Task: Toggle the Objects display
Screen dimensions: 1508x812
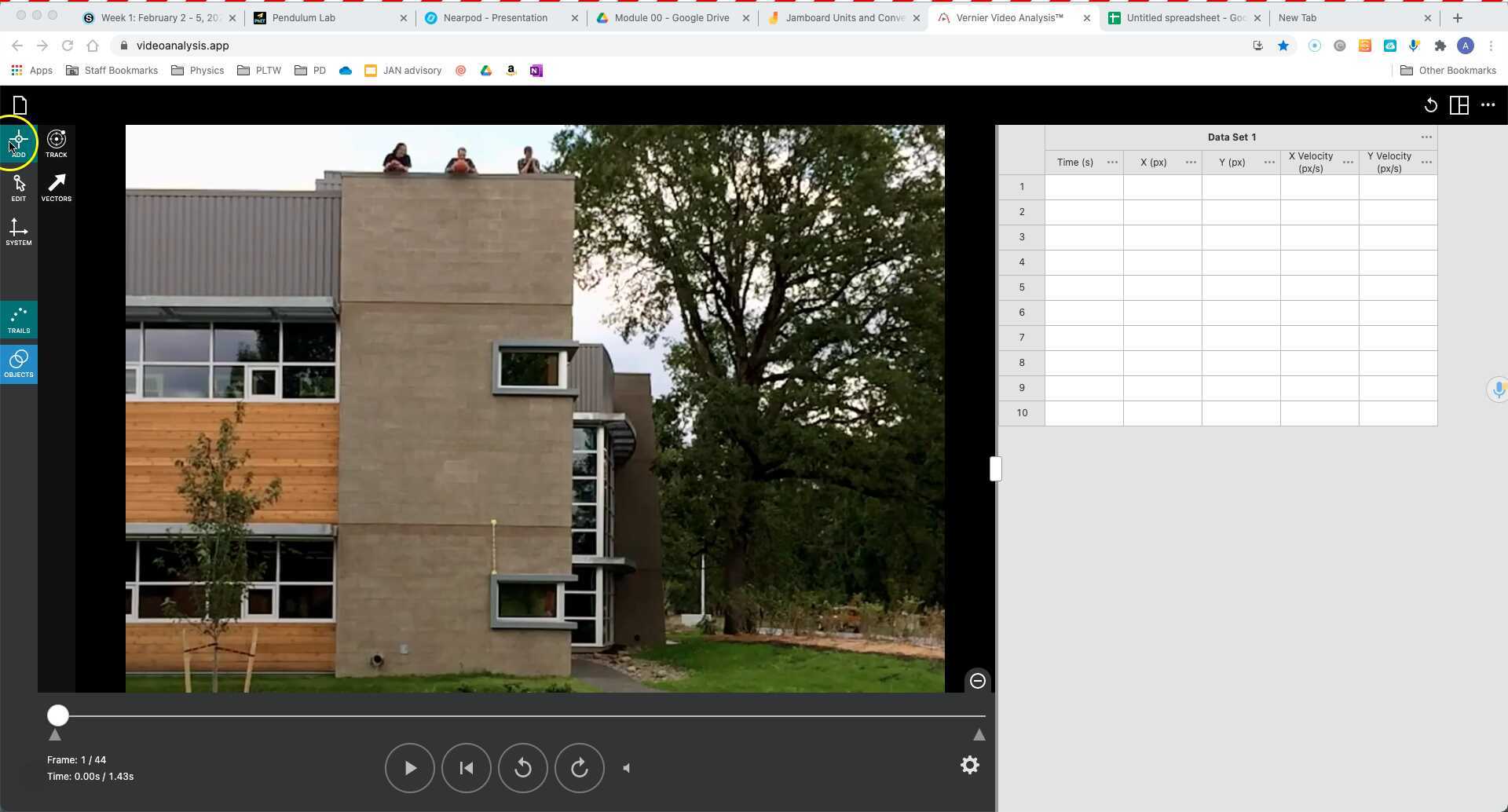Action: click(18, 364)
